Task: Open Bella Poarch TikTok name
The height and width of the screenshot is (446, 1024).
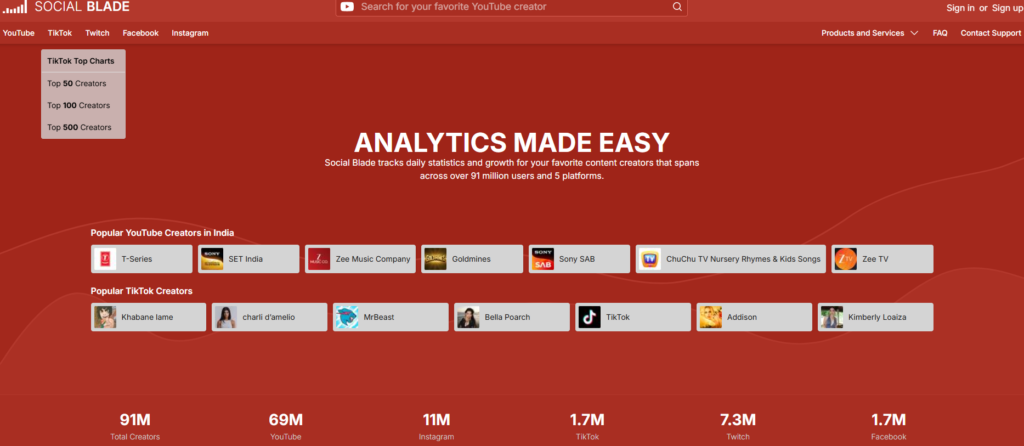Action: [507, 317]
